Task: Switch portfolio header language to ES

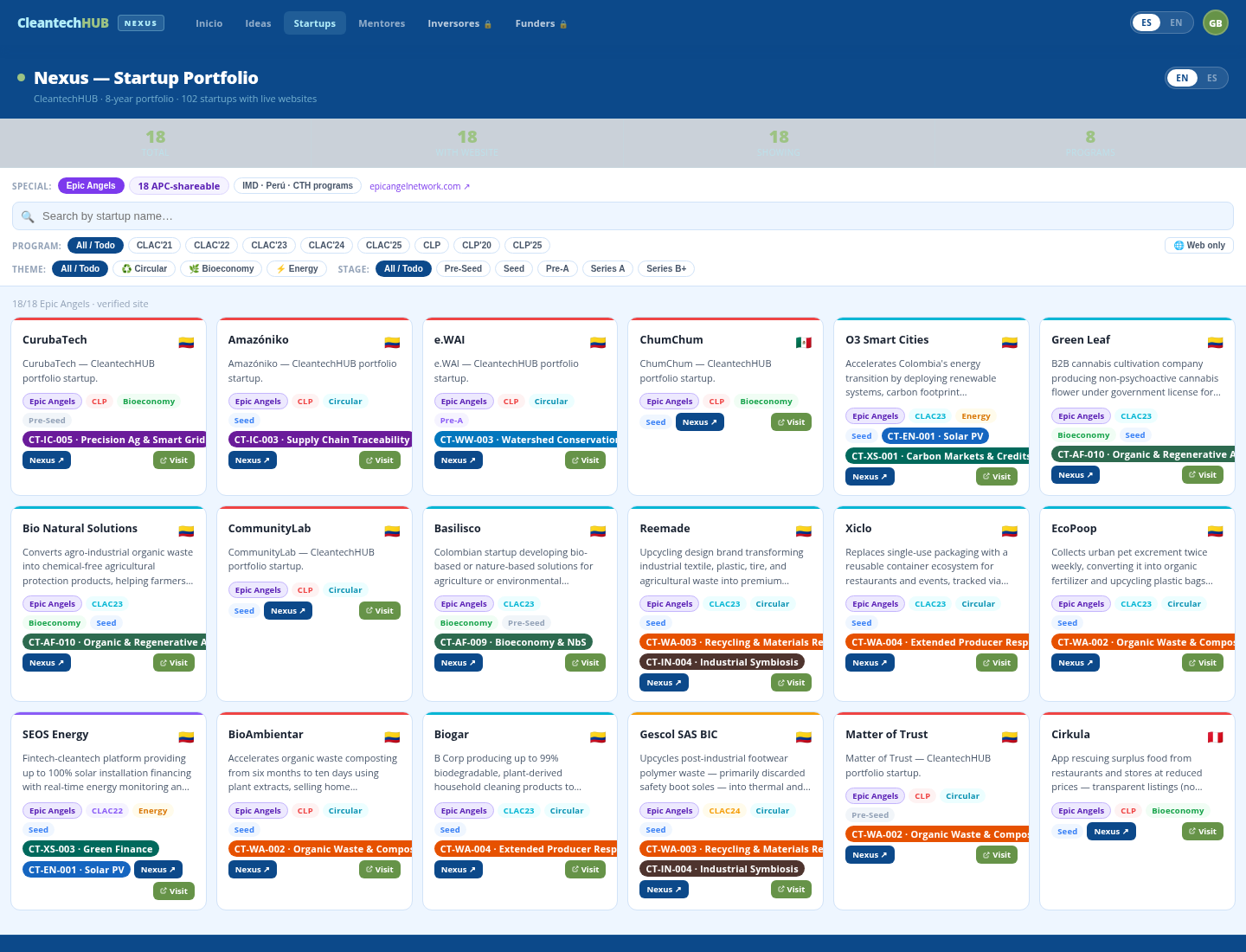Action: [x=1212, y=78]
